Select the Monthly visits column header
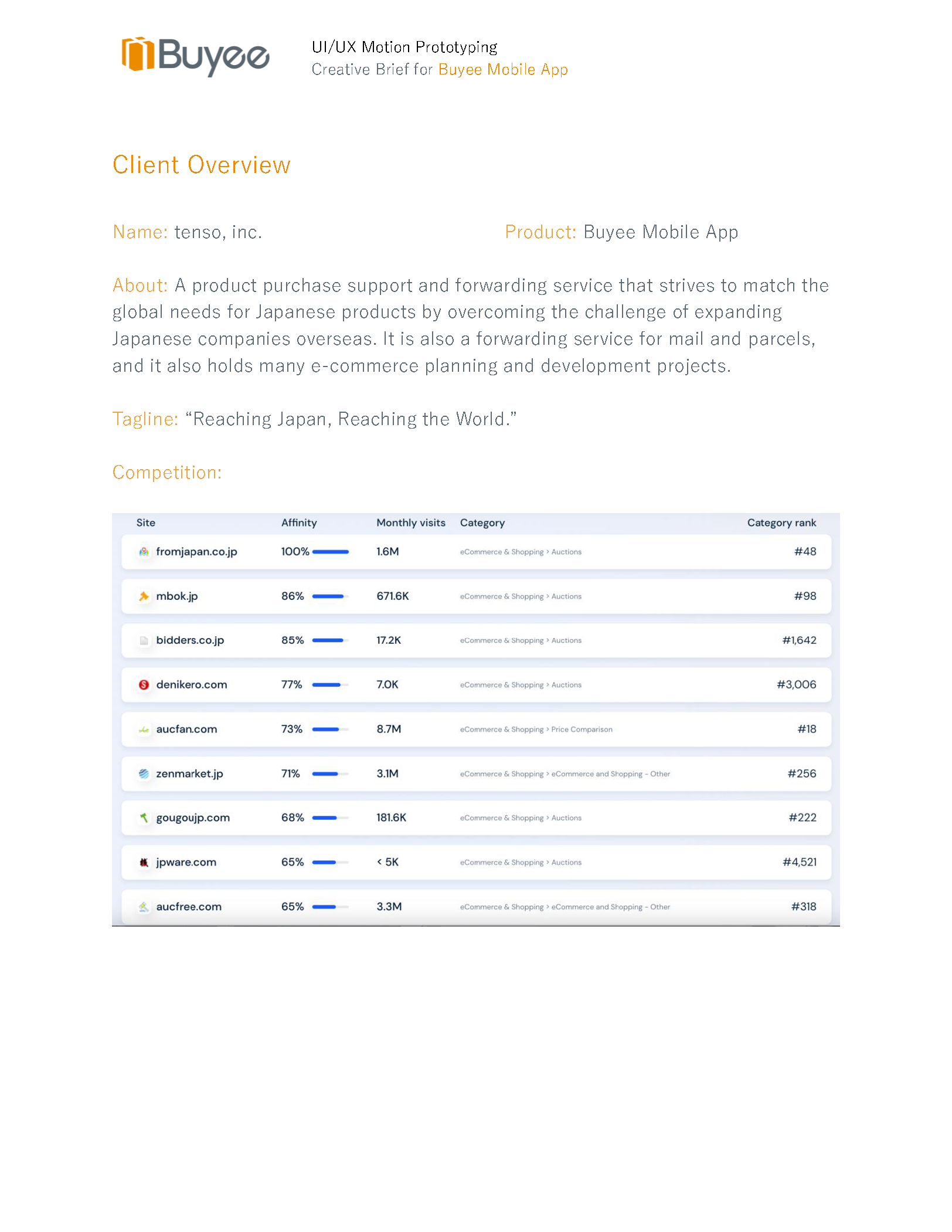Screen dimensions: 952x1232 coord(411,522)
